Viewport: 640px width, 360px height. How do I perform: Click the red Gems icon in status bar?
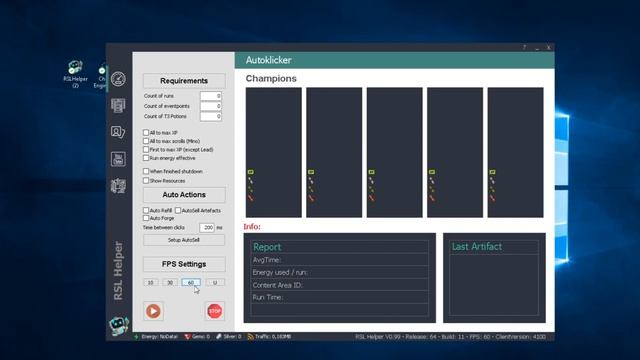[187, 337]
